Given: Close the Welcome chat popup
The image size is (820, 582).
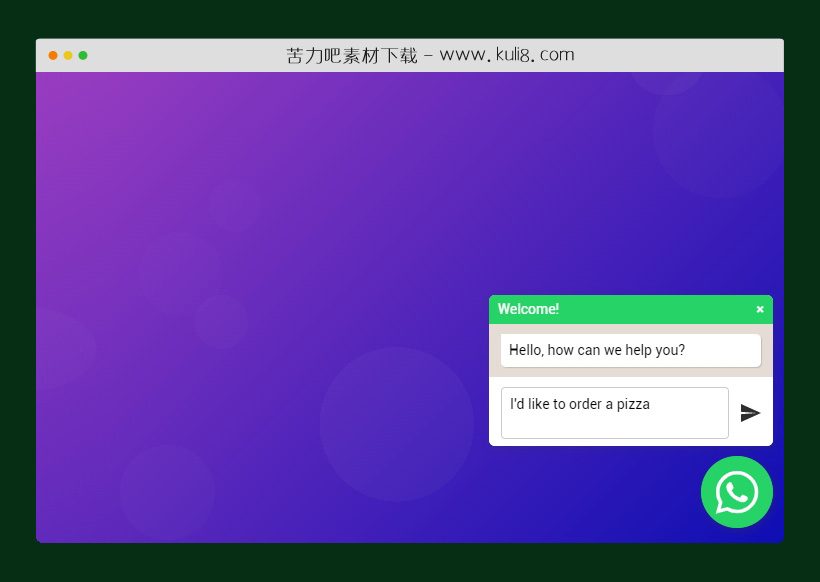Looking at the screenshot, I should (760, 310).
